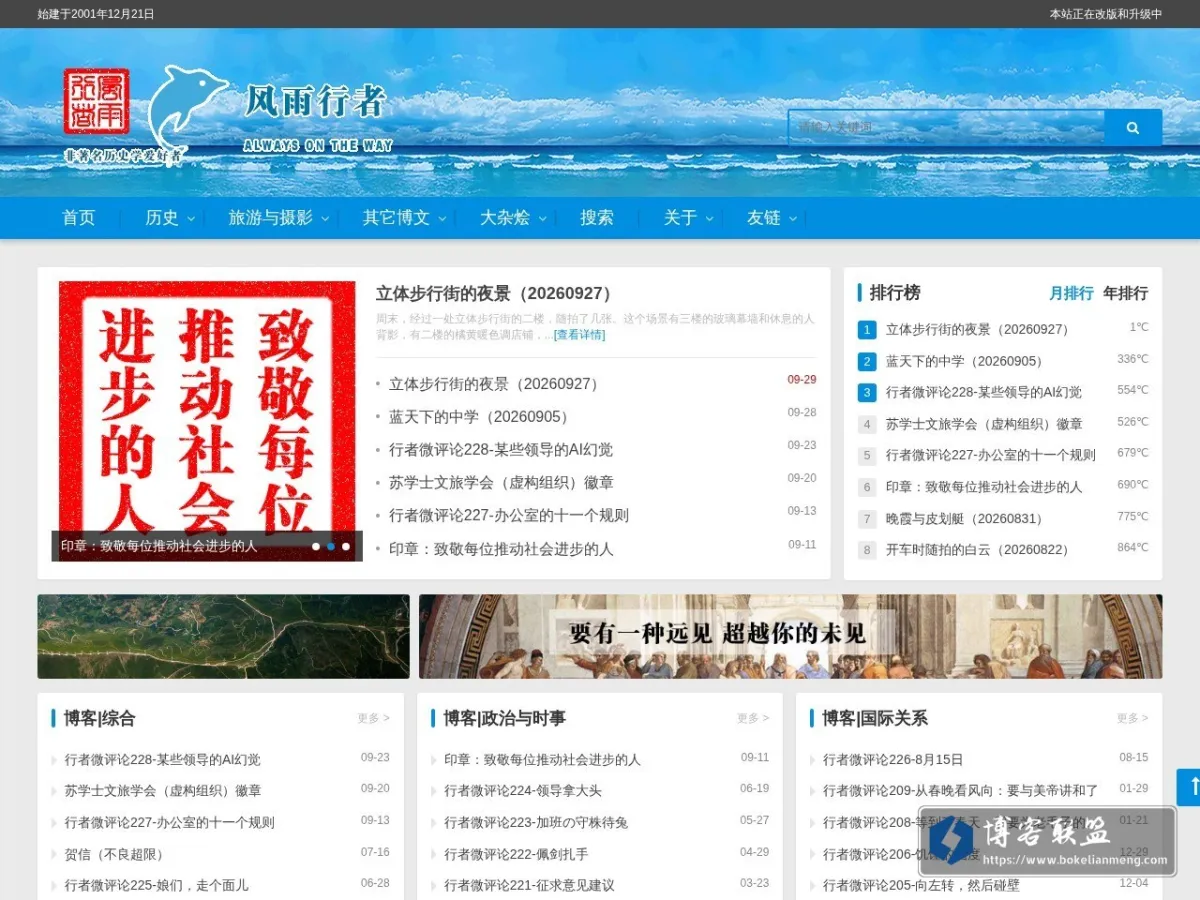Screen dimensions: 1200x900
Task: Click the rank 1 badge in 排行榜
Action: (x=867, y=329)
